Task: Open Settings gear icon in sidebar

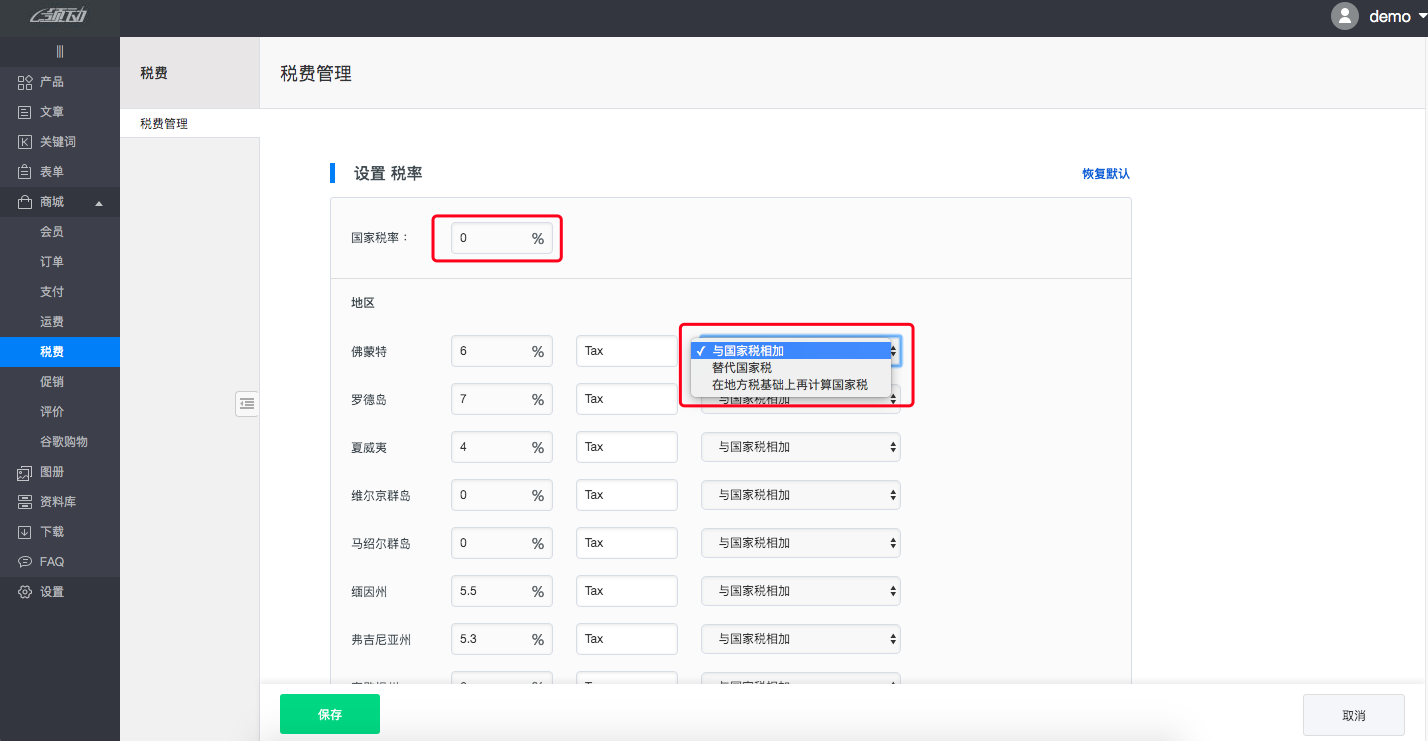Action: pyautogui.click(x=26, y=592)
